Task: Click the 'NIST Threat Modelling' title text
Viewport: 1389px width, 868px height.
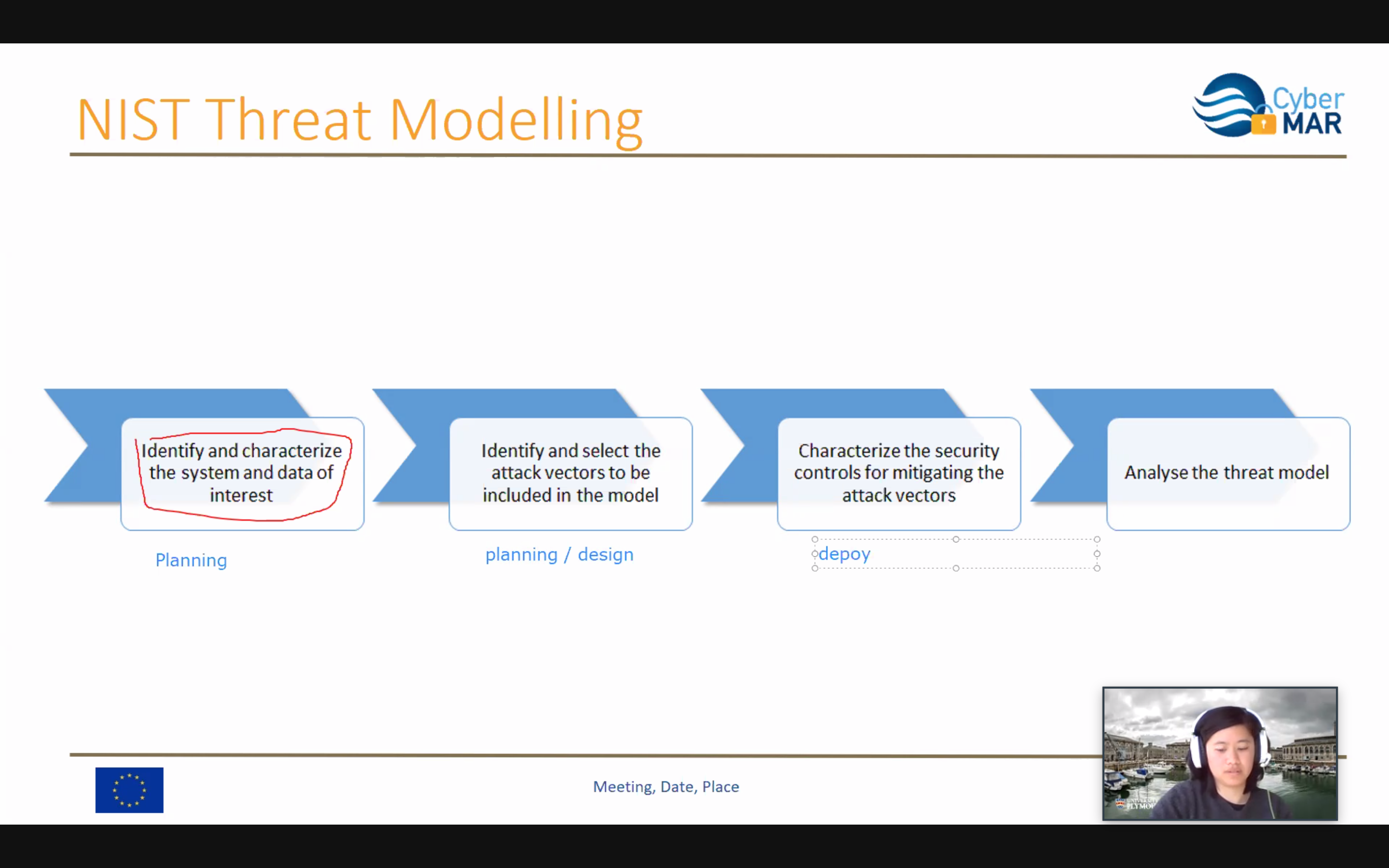Action: pyautogui.click(x=359, y=120)
